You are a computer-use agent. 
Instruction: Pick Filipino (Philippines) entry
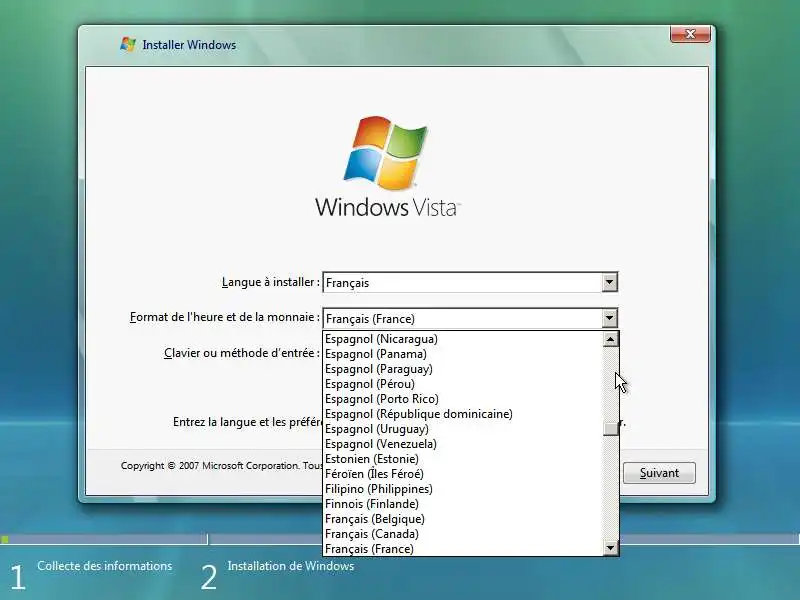tap(463, 489)
